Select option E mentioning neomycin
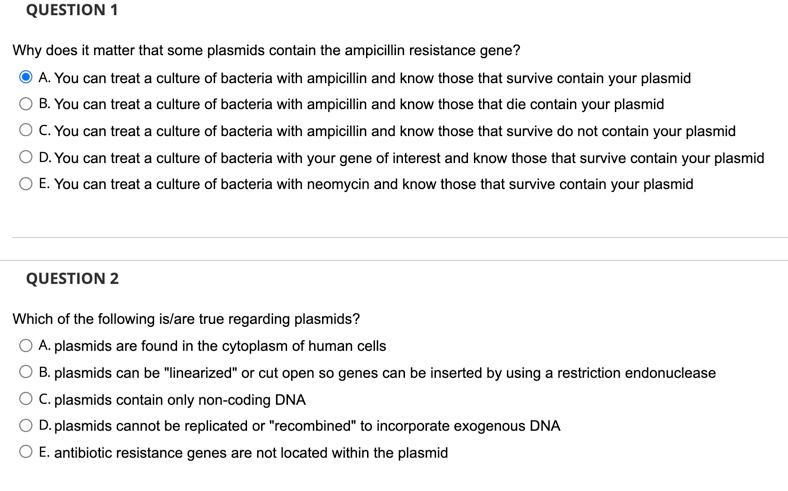The height and width of the screenshot is (491, 788). click(x=26, y=183)
